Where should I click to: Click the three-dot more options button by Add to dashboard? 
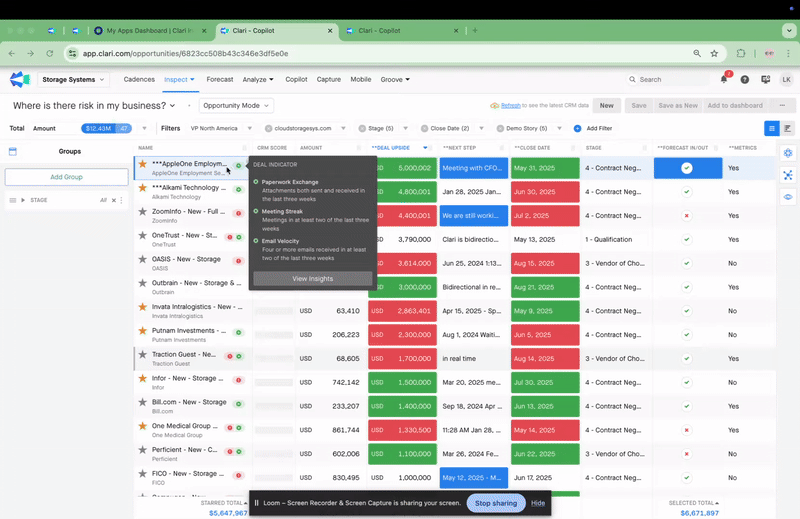(x=782, y=106)
